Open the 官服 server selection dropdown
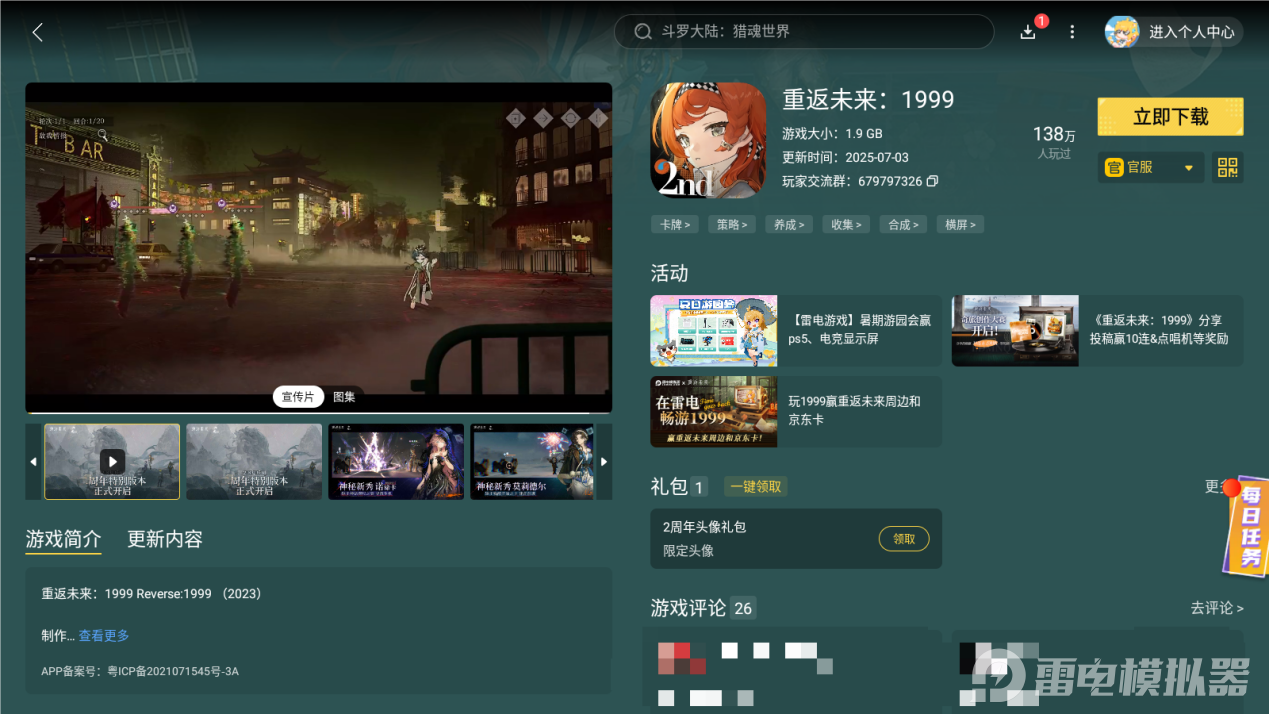The width and height of the screenshot is (1269, 714). [x=1150, y=167]
